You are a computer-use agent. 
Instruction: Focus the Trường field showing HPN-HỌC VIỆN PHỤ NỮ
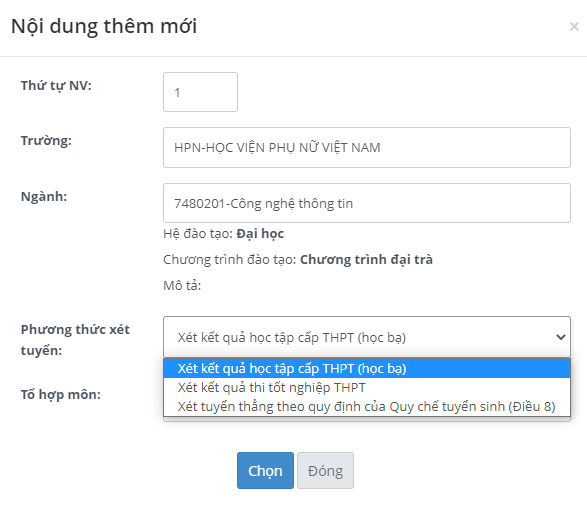pyautogui.click(x=367, y=148)
